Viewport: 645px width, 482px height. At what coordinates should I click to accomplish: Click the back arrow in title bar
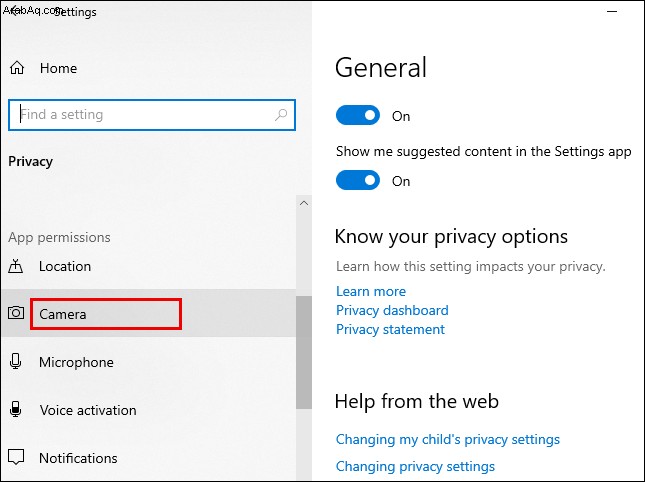pos(12,11)
